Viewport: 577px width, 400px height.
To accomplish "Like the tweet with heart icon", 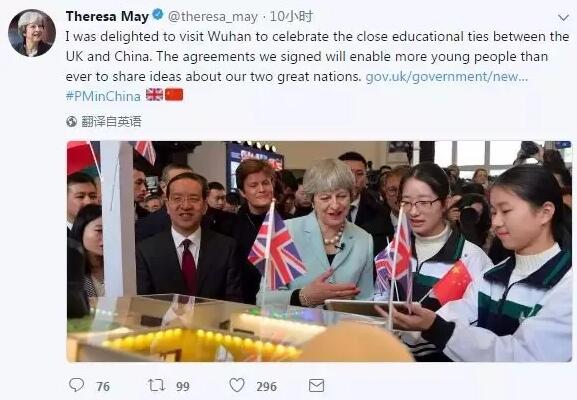I will (237, 385).
